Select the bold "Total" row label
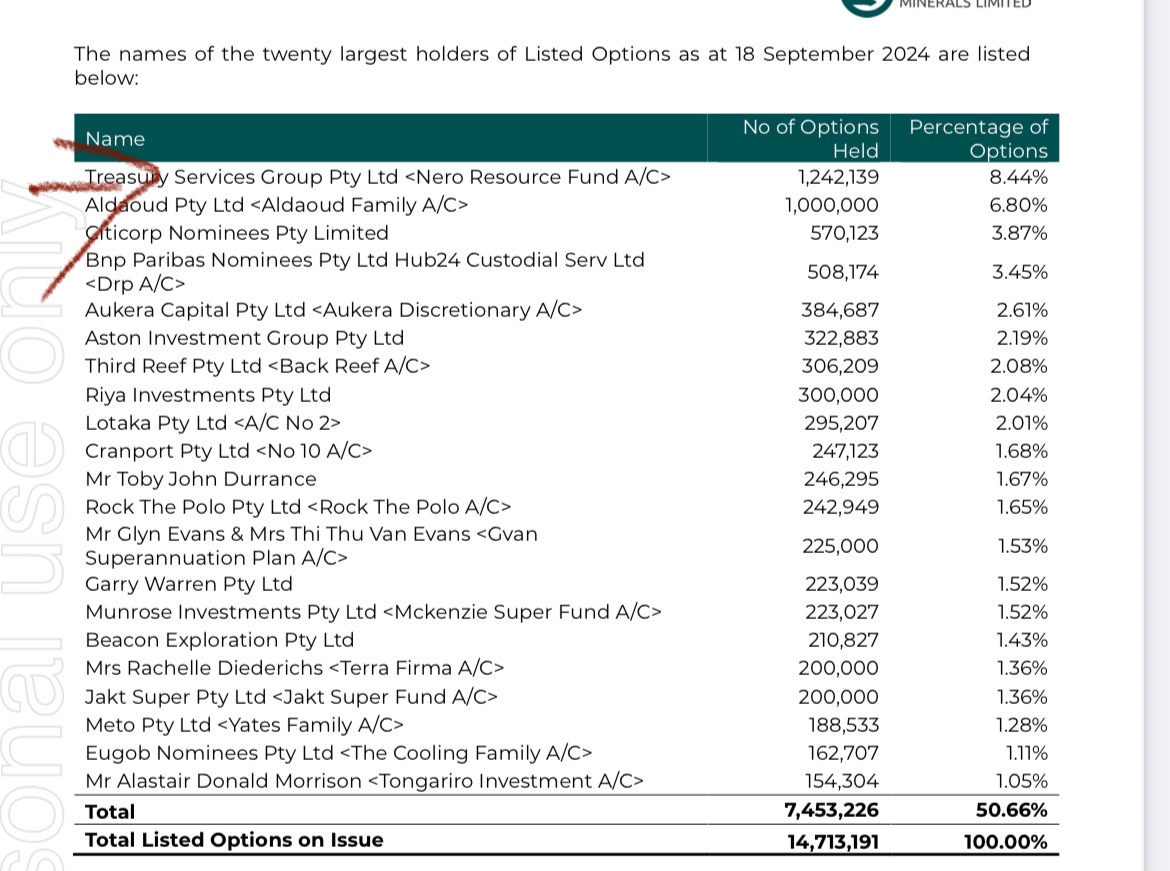Viewport: 1170px width, 871px height. point(110,811)
